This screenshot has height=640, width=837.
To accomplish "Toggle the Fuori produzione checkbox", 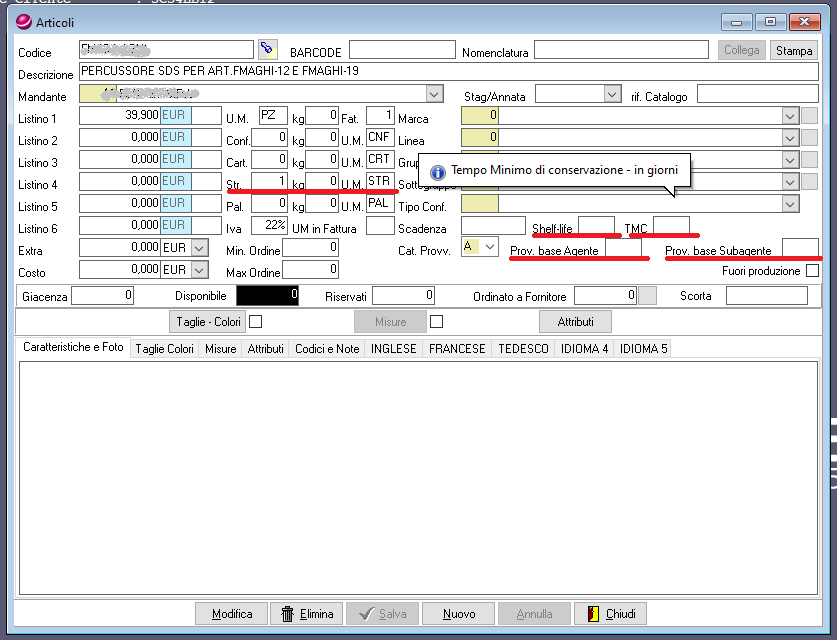I will 812,271.
